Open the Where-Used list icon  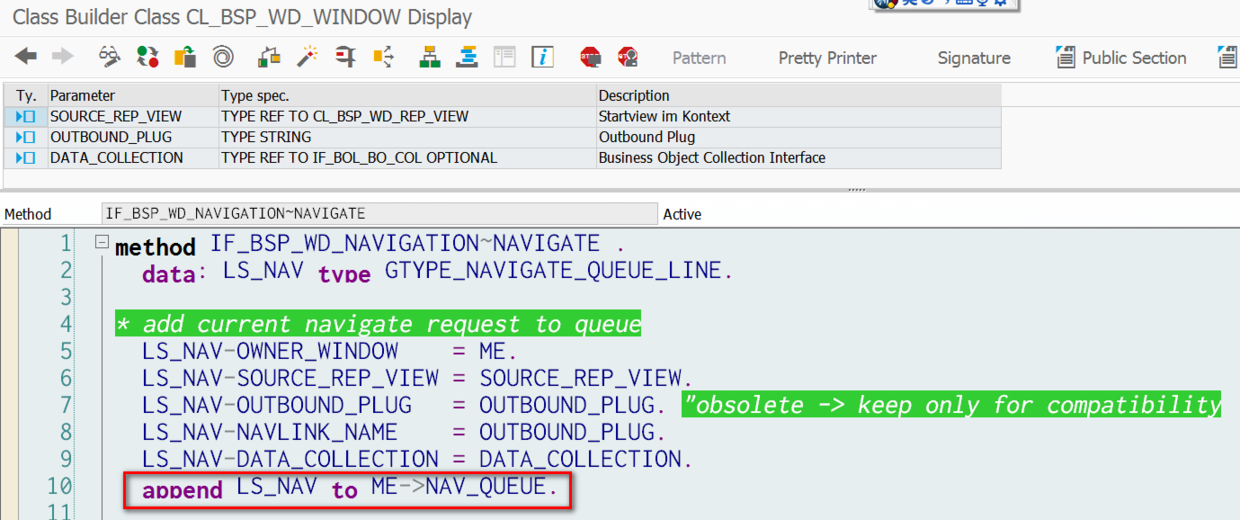point(383,57)
